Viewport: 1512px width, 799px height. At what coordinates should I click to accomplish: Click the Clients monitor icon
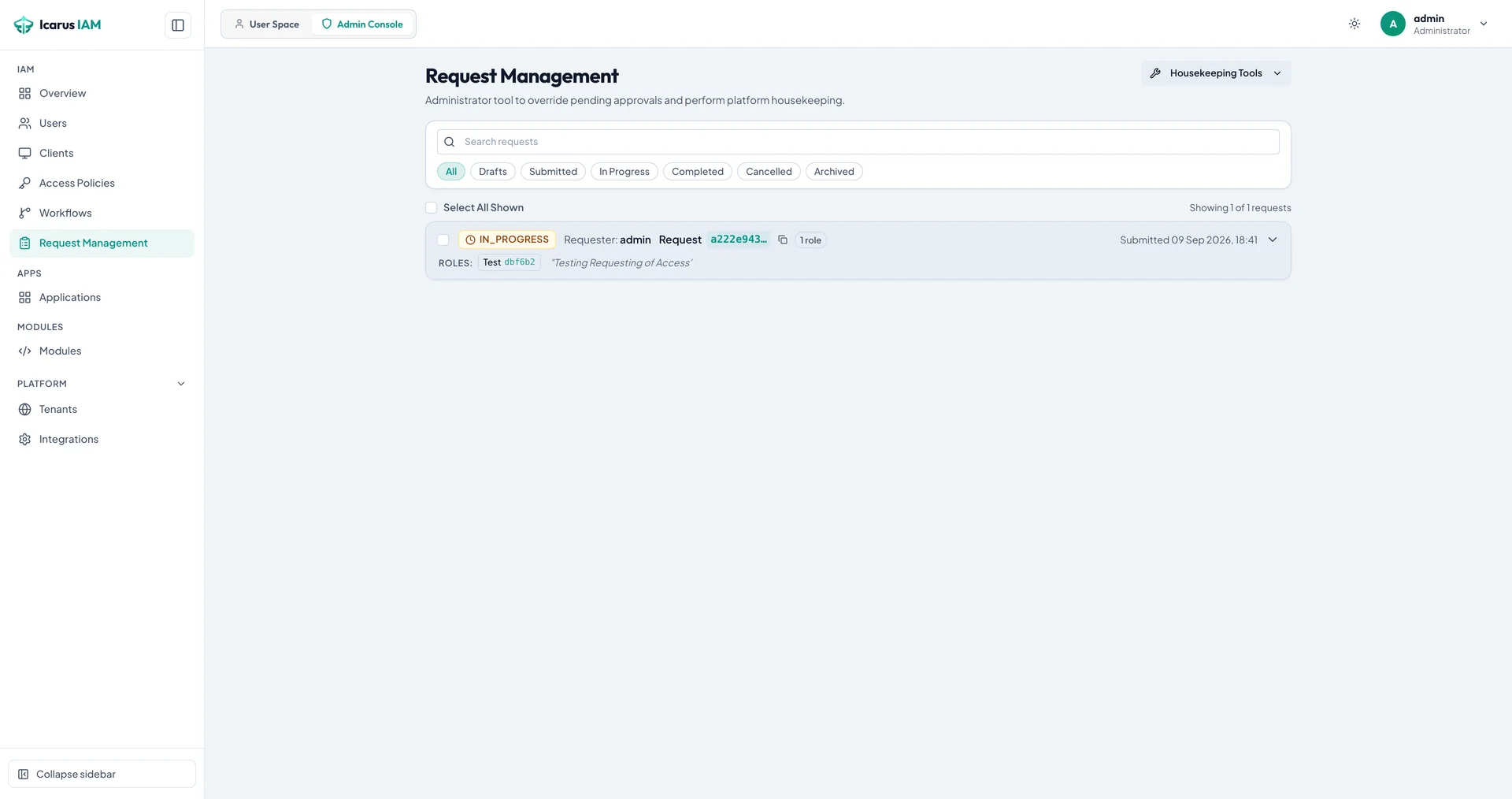coord(25,153)
